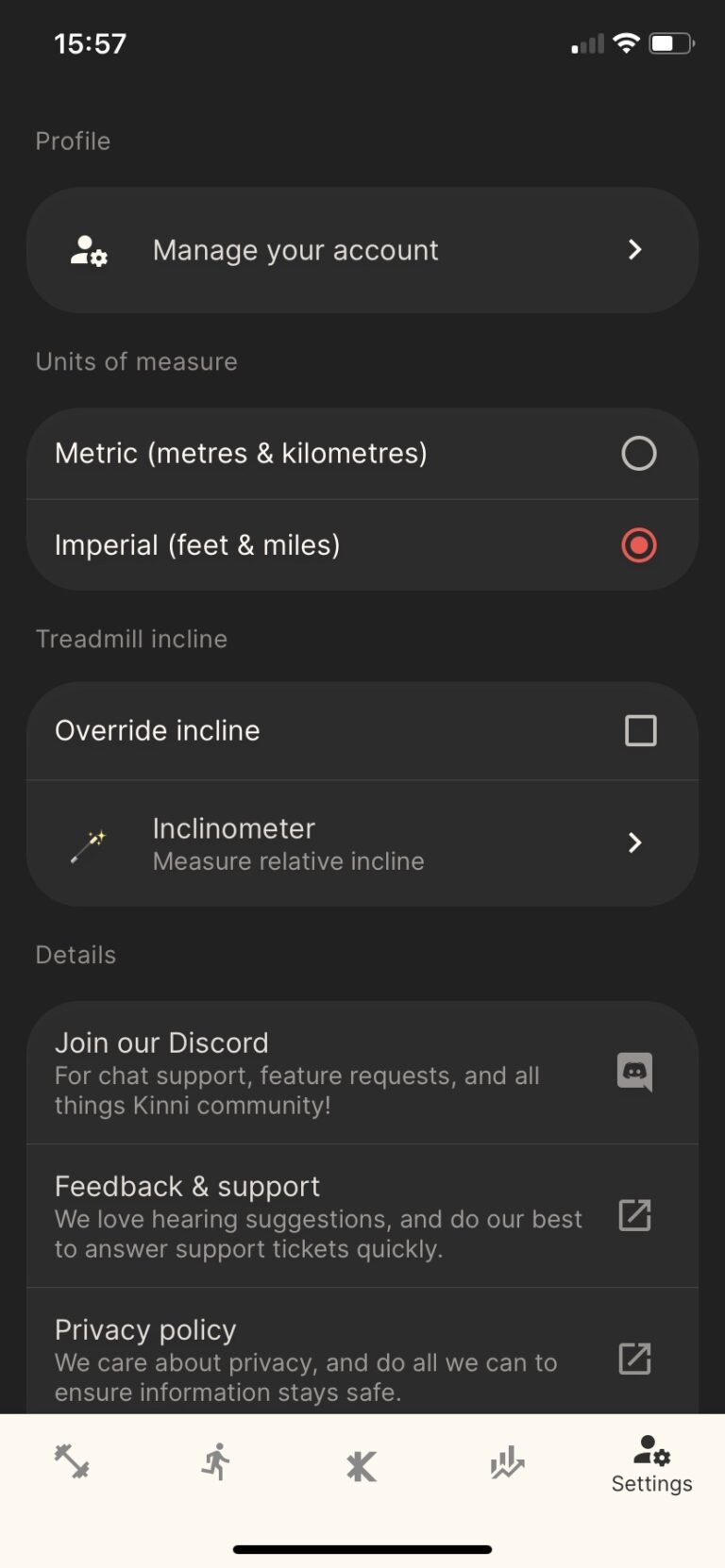Select the Metric units radio button
Viewport: 725px width, 1568px height.
(x=639, y=454)
